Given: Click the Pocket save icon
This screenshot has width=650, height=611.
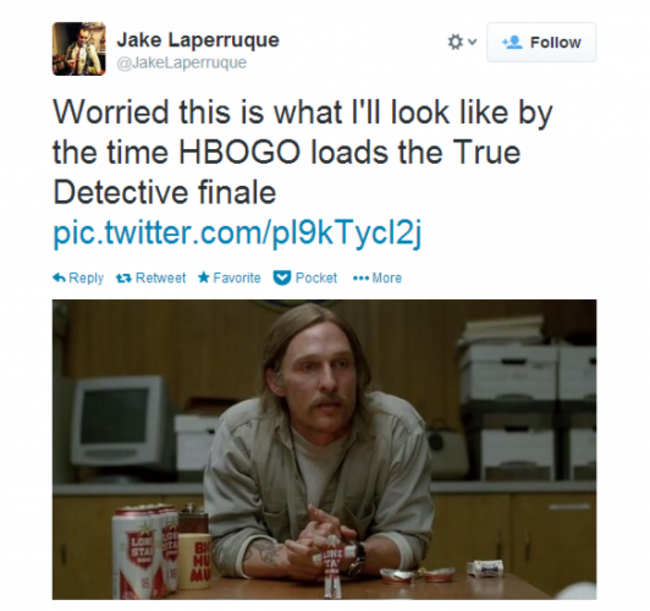Looking at the screenshot, I should (282, 278).
